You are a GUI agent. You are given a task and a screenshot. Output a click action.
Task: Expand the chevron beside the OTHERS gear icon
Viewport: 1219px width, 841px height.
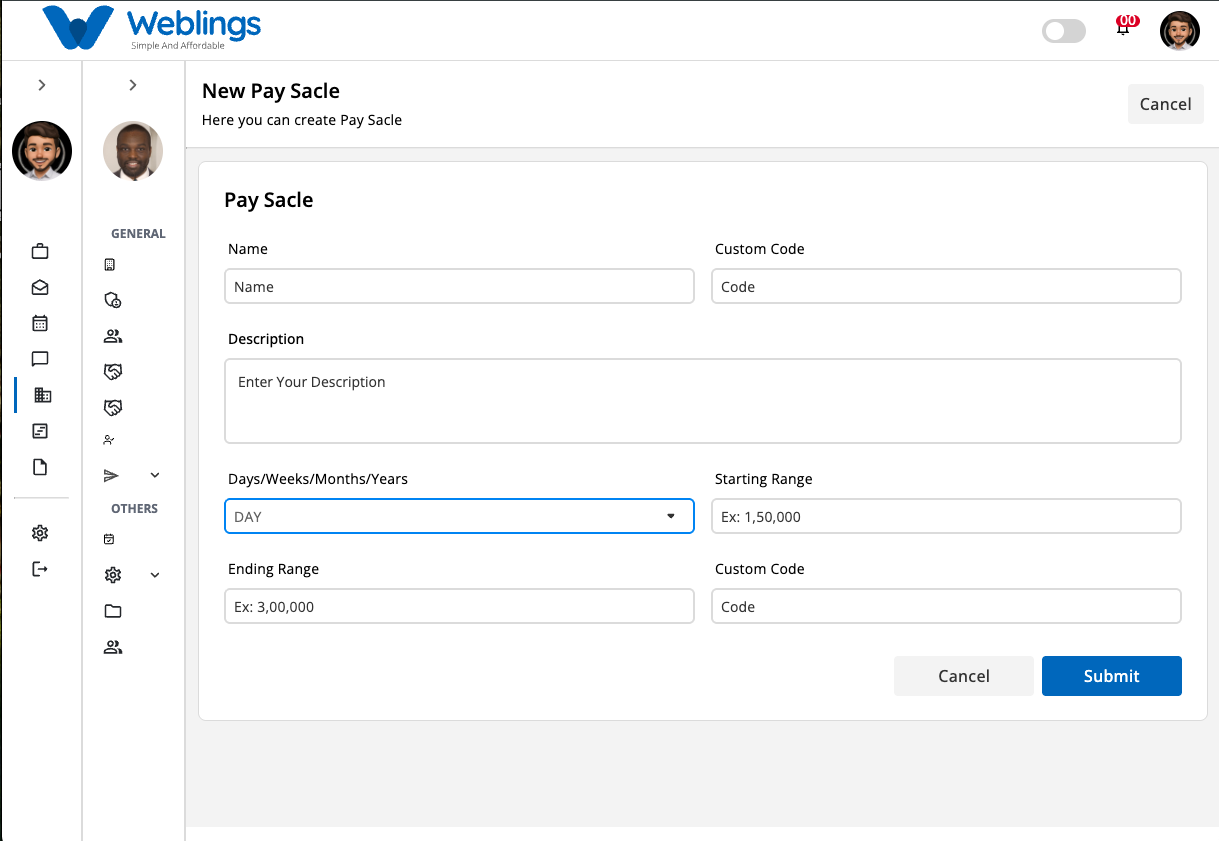click(155, 575)
